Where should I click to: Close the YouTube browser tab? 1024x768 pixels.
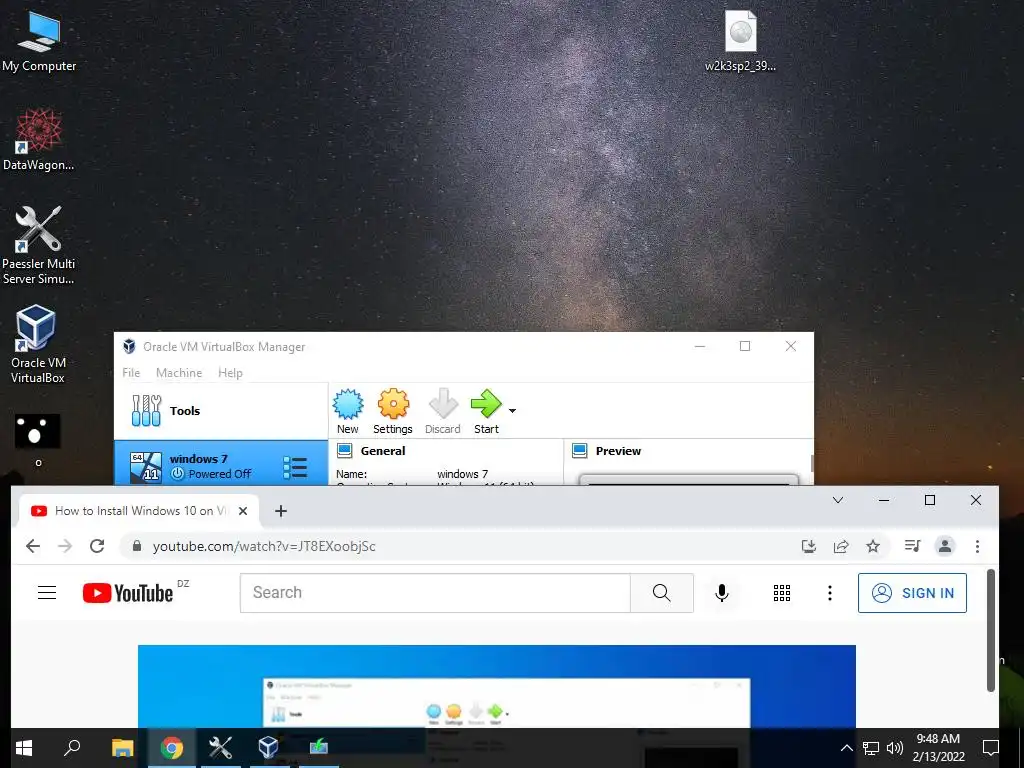pyautogui.click(x=243, y=511)
